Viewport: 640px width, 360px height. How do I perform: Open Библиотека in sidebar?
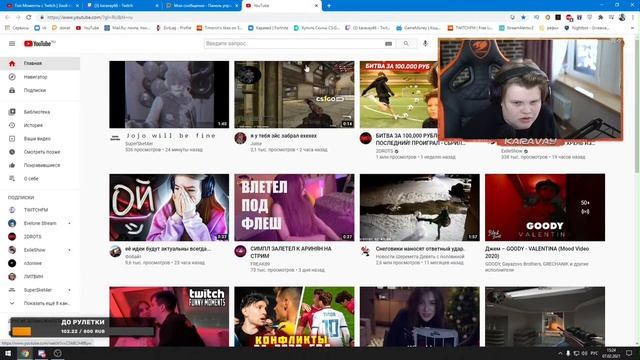pos(40,112)
